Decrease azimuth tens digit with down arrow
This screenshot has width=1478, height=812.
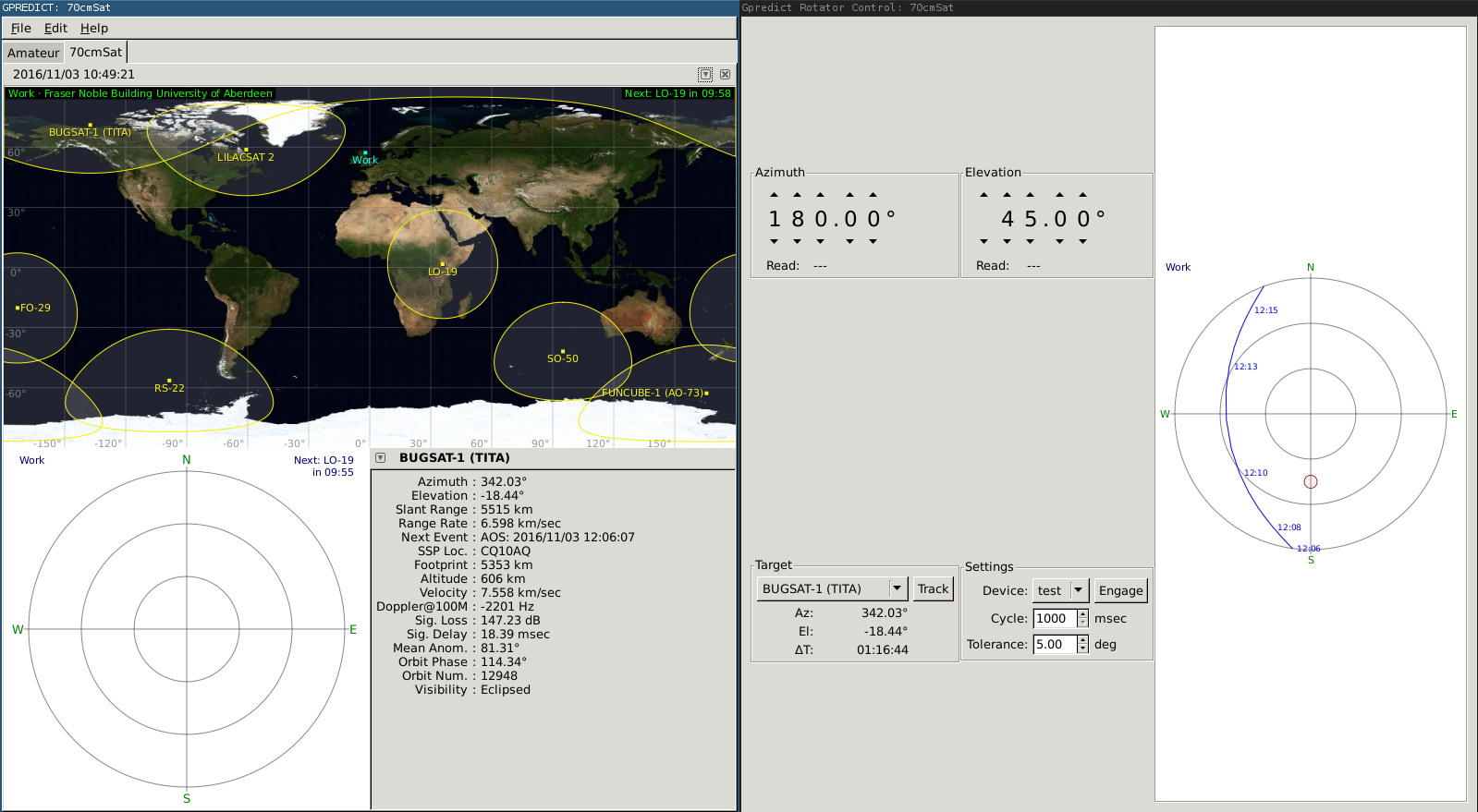tap(797, 242)
